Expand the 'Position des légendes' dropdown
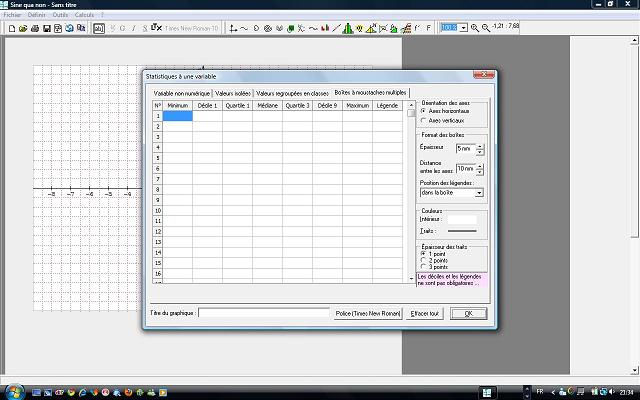640x400 pixels. point(479,192)
